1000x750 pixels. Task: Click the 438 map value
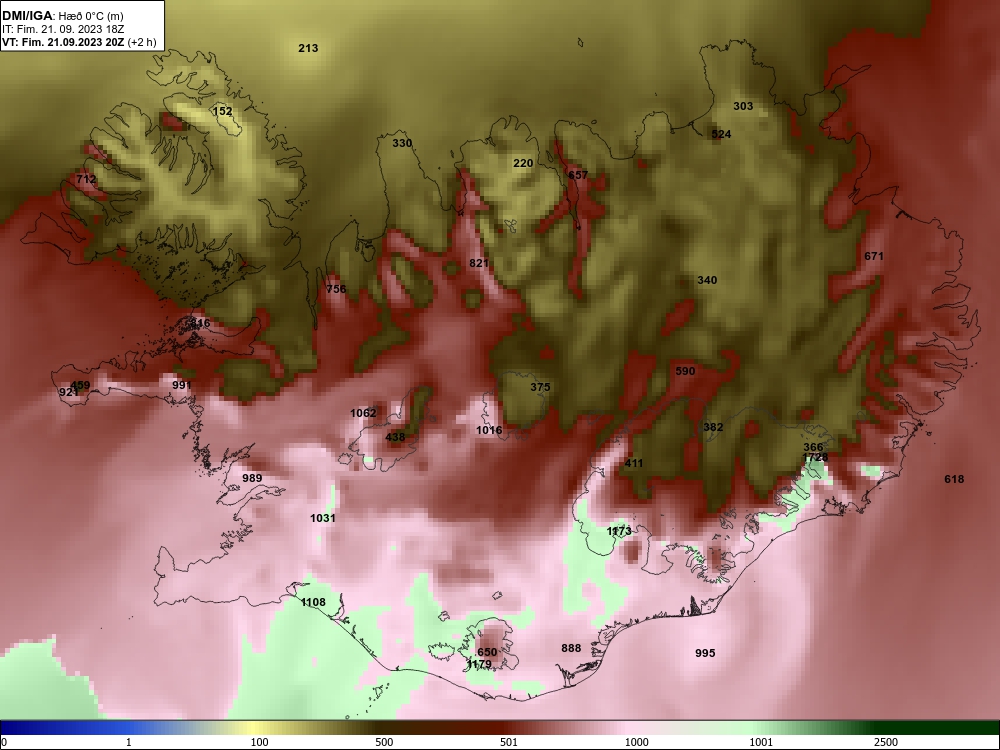coord(395,437)
